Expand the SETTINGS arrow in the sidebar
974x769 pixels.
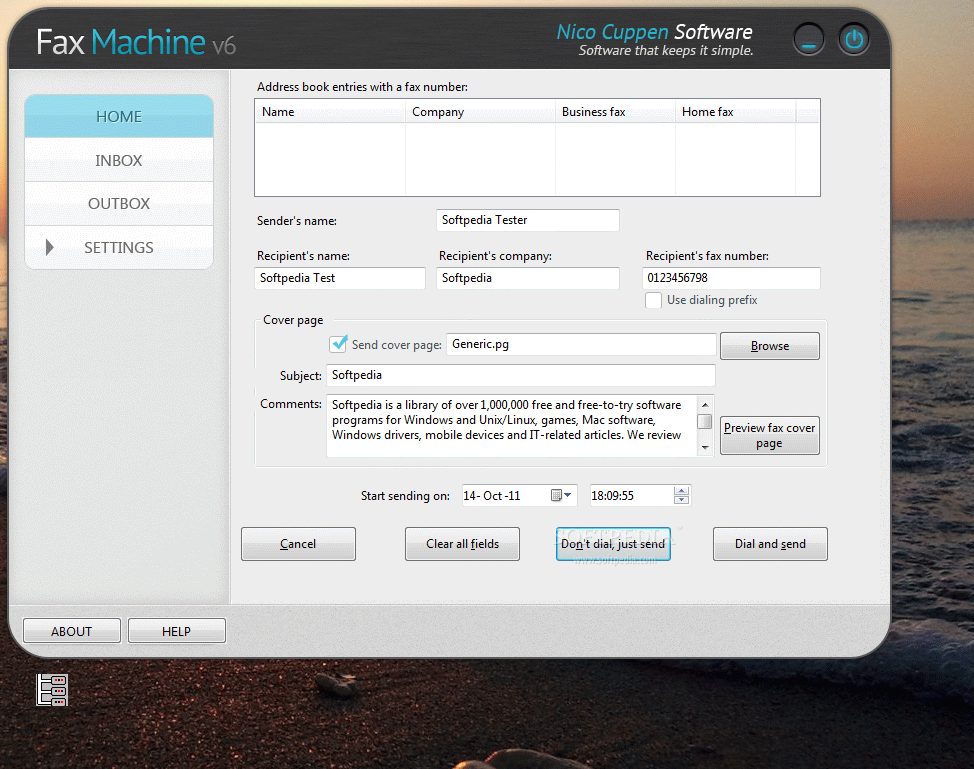50,247
